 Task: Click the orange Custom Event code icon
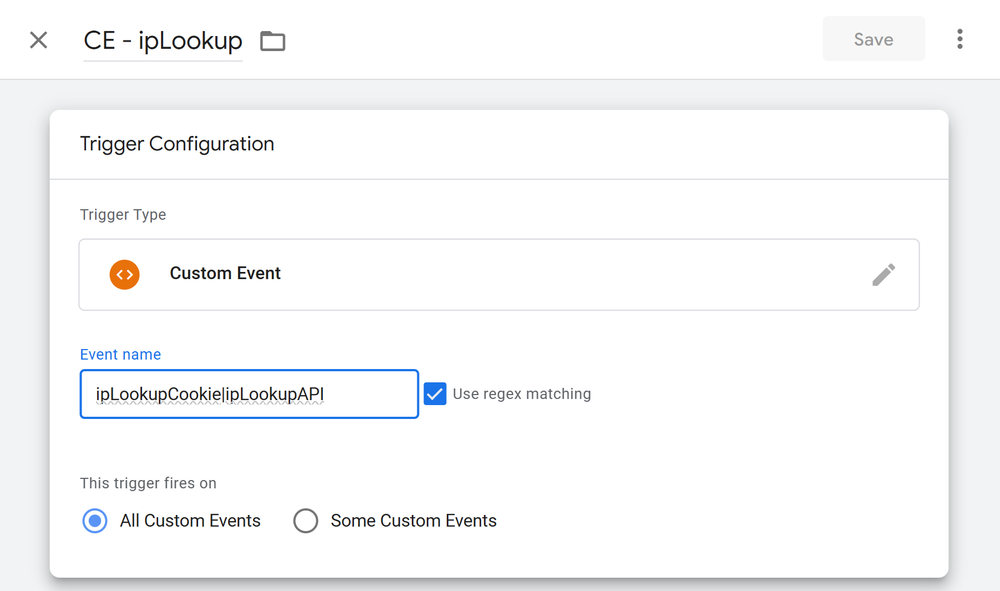tap(125, 274)
